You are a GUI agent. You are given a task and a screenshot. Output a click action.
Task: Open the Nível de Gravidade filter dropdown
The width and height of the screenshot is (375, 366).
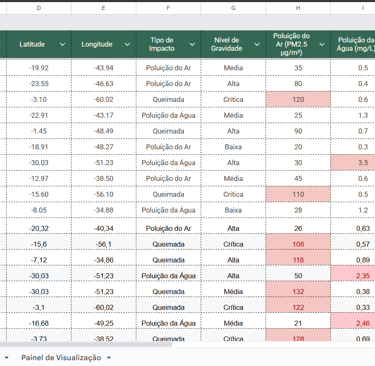257,44
